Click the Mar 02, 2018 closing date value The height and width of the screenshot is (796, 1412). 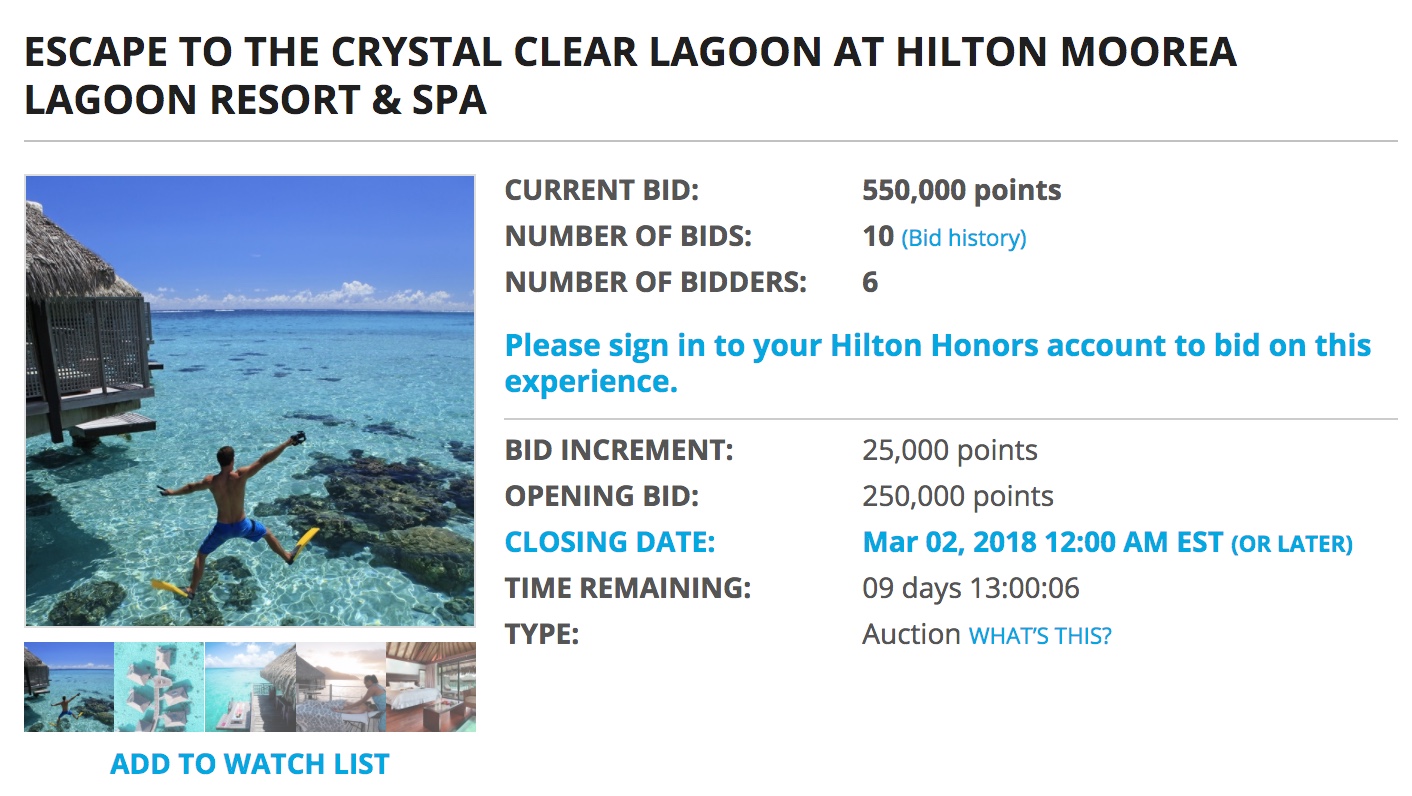point(1042,542)
